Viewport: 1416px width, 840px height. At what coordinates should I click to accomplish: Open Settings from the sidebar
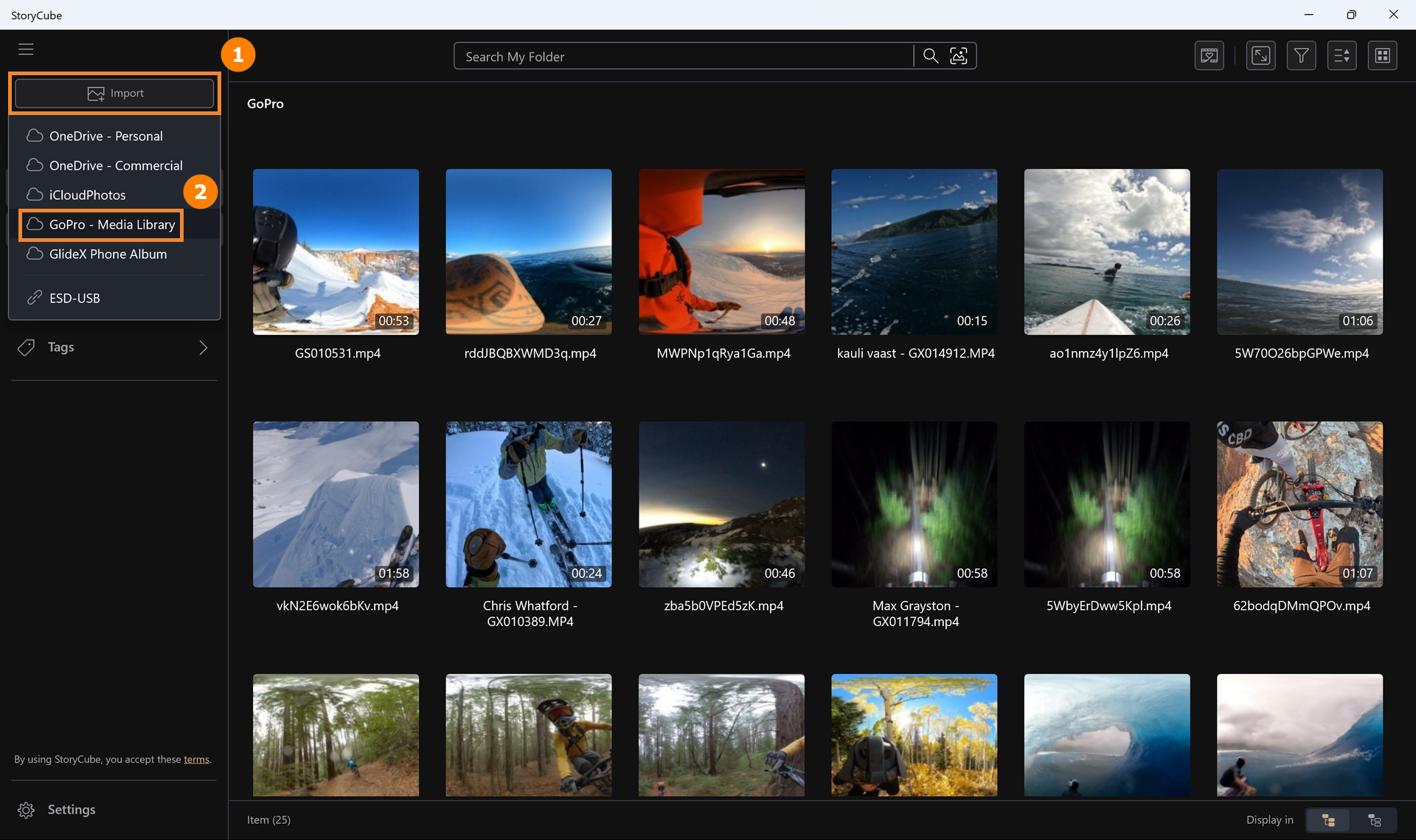click(x=71, y=810)
